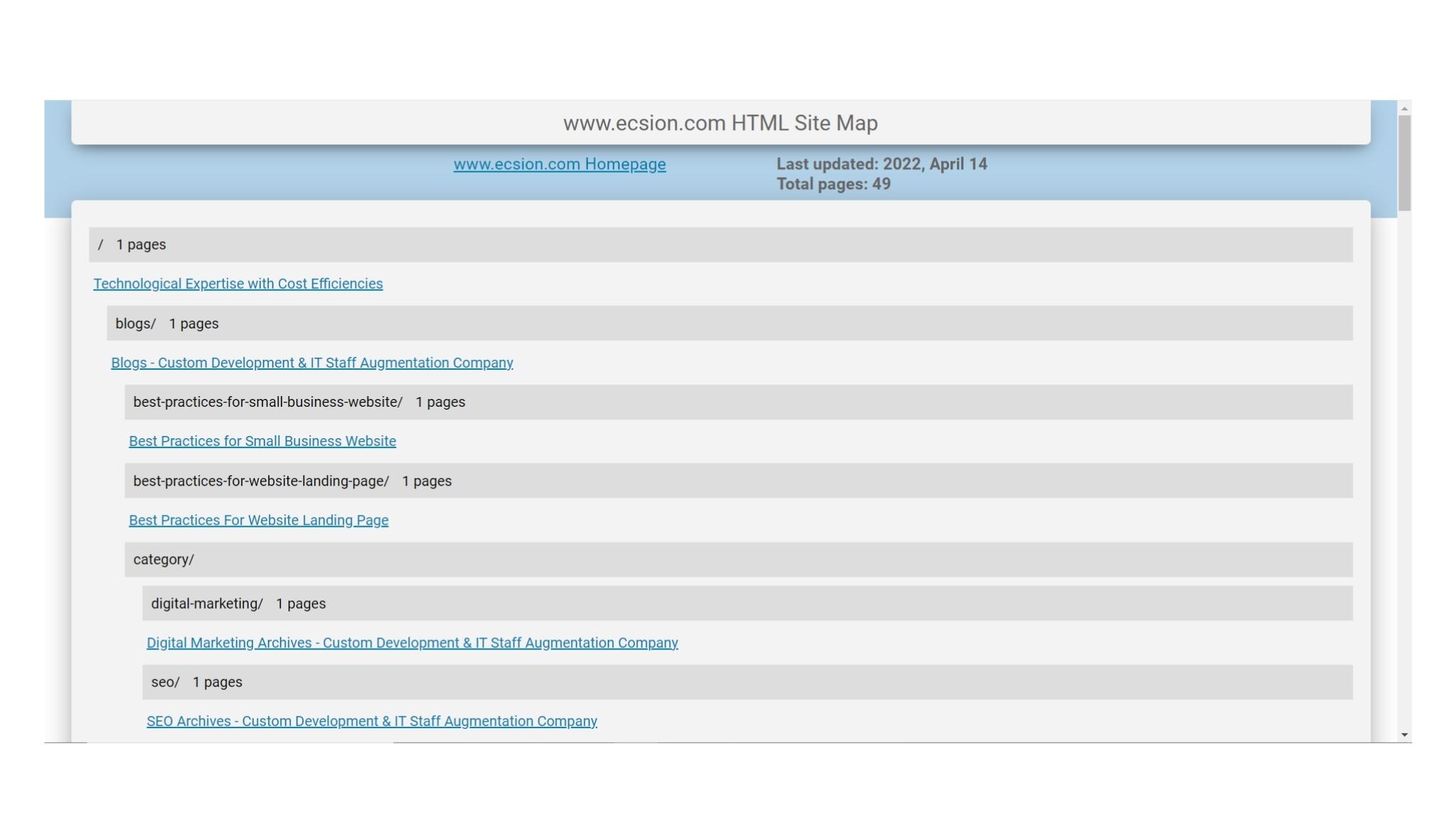Select the "category/" folder row

tap(739, 560)
